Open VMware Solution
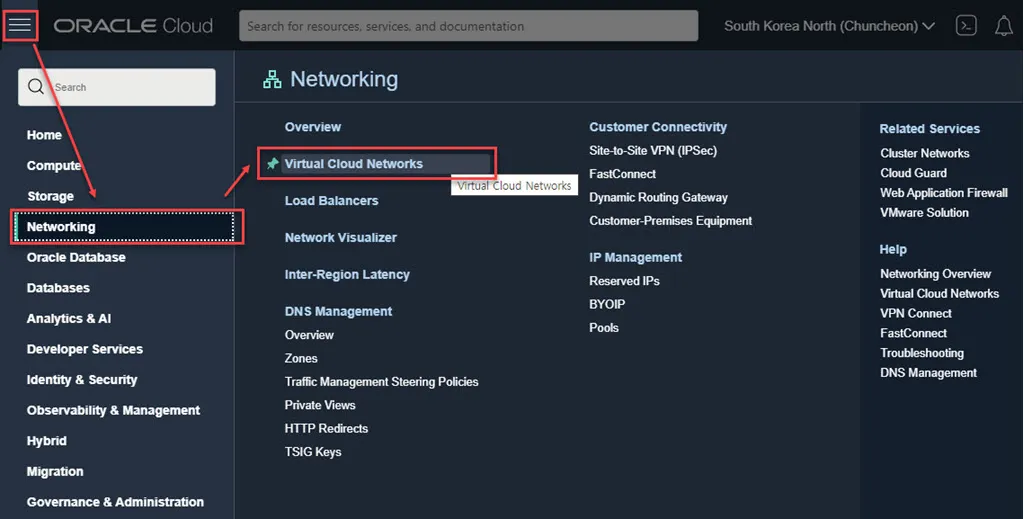The height and width of the screenshot is (519, 1024). (924, 212)
